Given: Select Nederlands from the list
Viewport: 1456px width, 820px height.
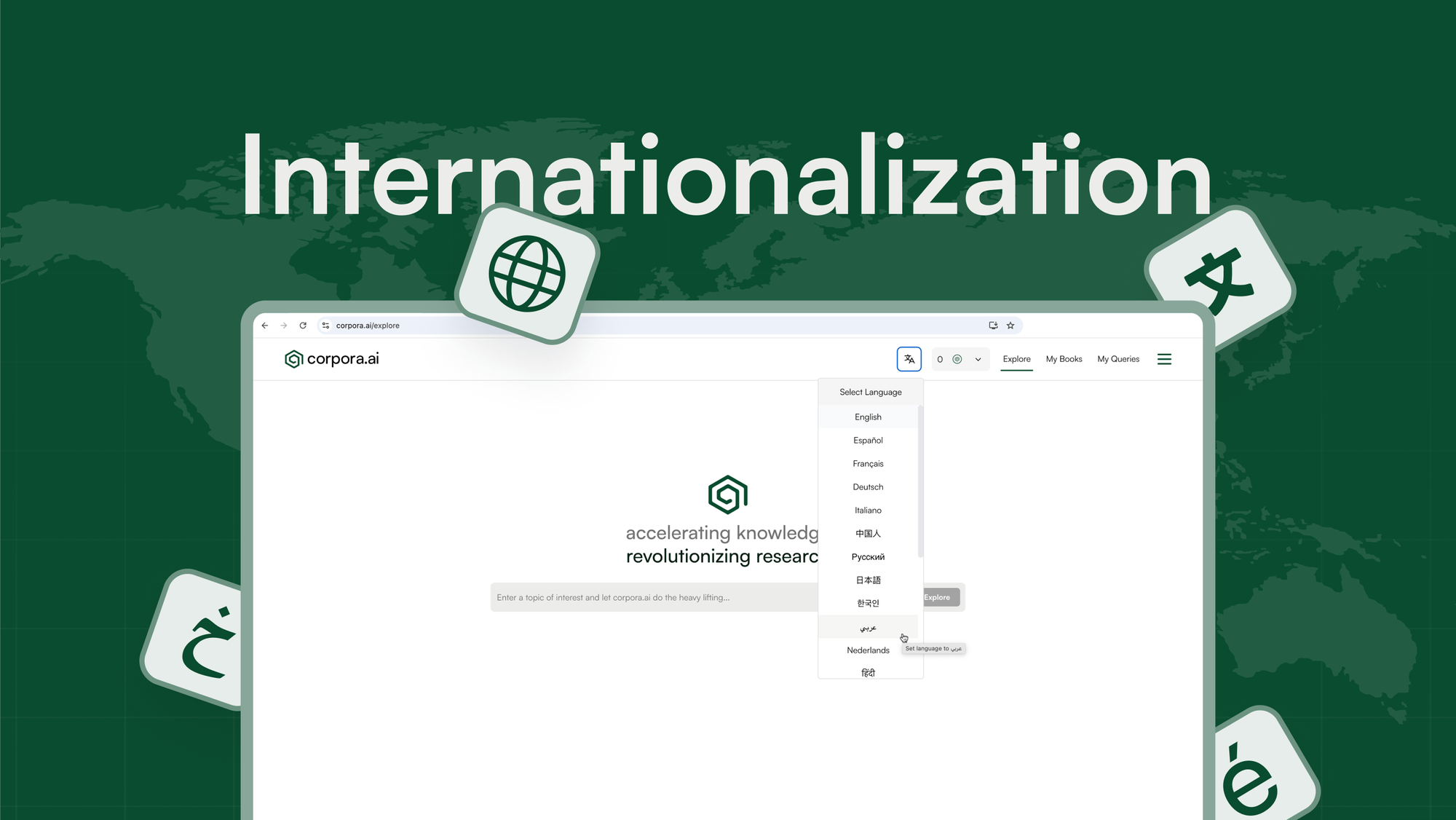Looking at the screenshot, I should 868,650.
